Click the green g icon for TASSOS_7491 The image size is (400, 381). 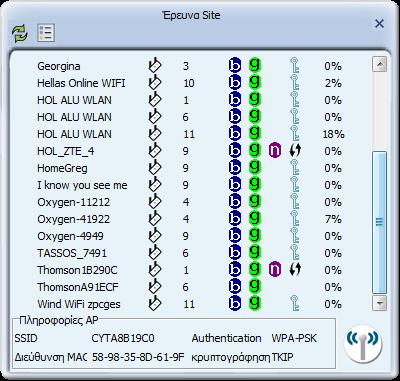[x=255, y=253]
